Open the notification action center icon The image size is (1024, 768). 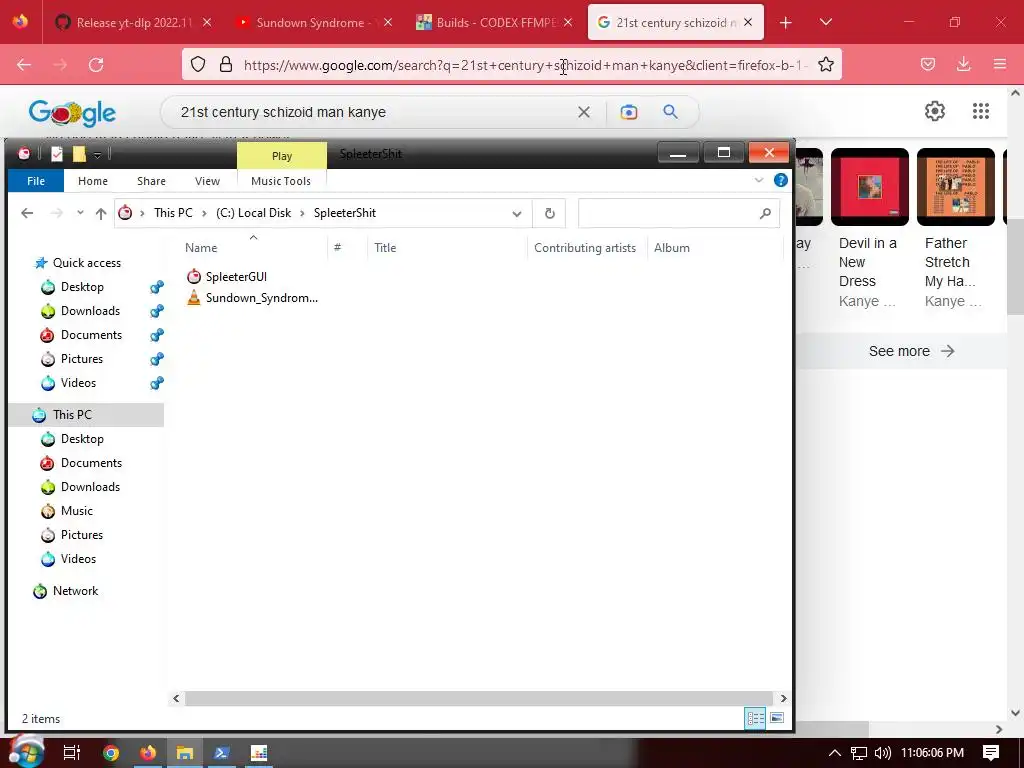(x=991, y=753)
